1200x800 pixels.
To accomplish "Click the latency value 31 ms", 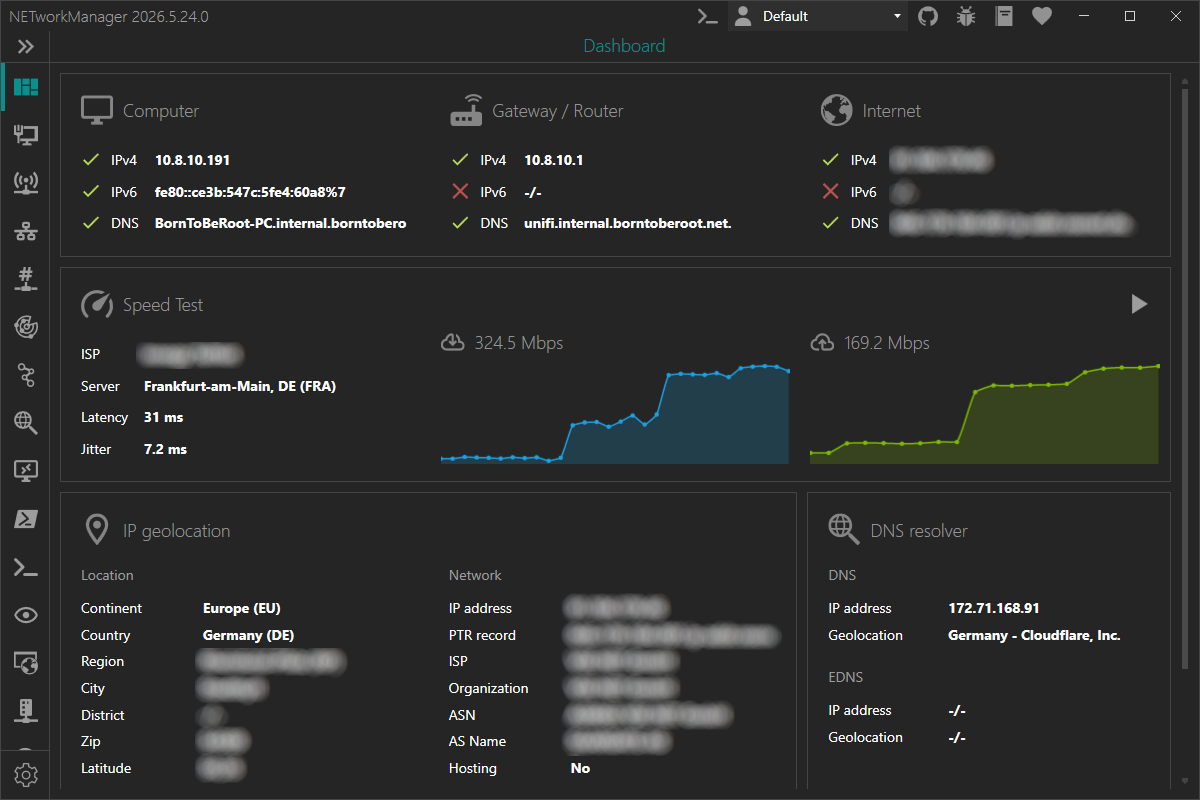I will 164,417.
